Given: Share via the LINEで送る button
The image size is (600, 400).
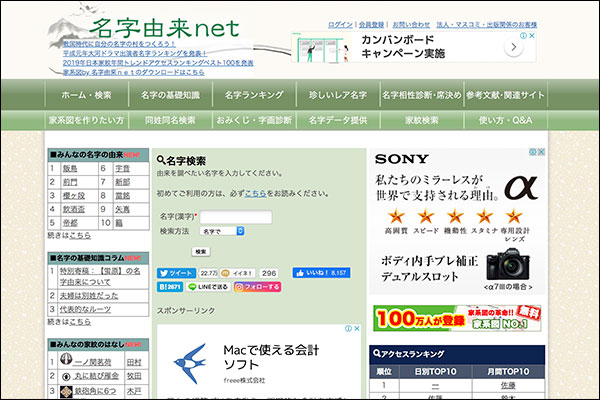Looking at the screenshot, I should (x=205, y=287).
